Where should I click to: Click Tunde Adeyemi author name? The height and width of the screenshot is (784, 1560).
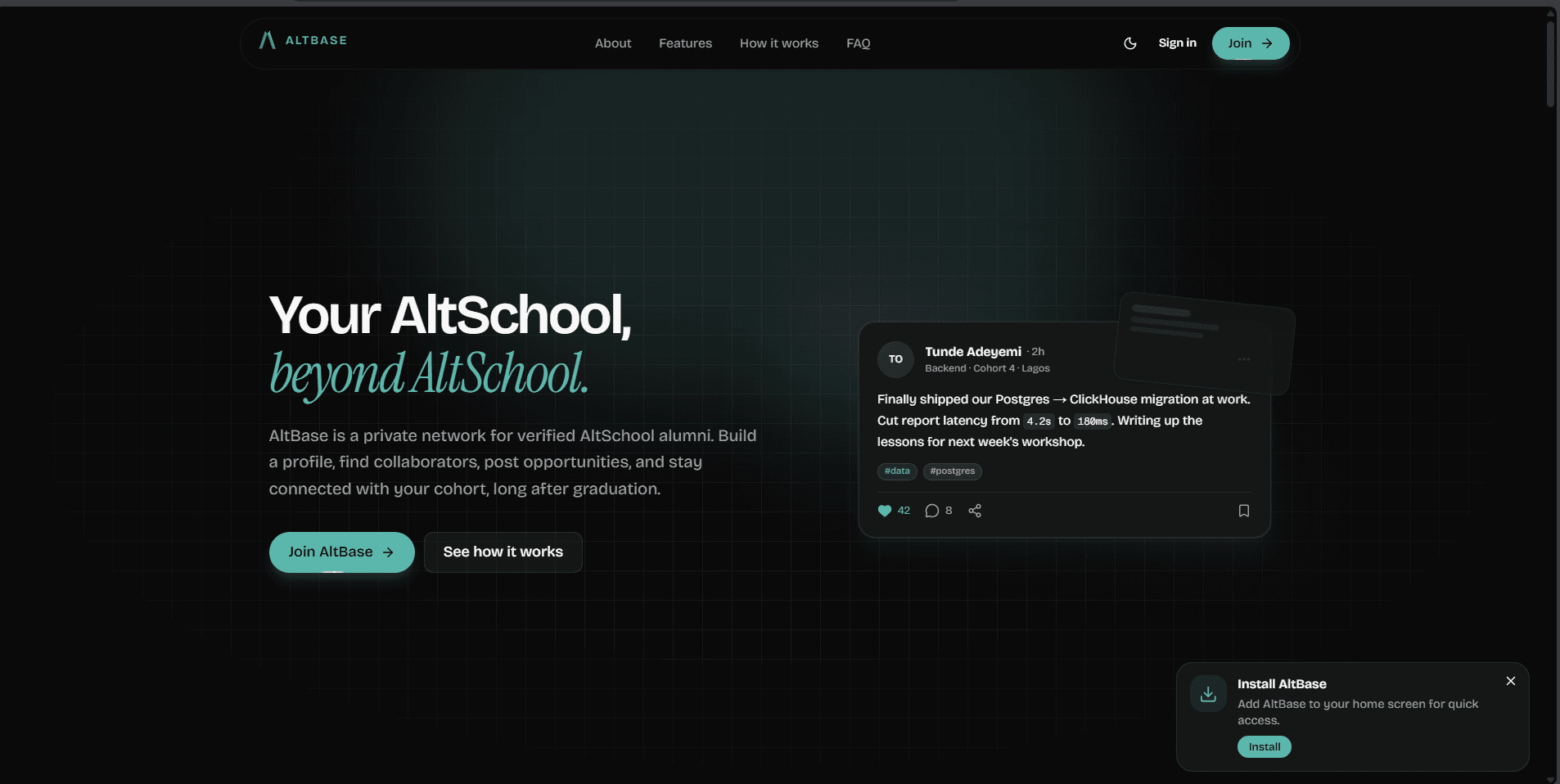coord(973,352)
